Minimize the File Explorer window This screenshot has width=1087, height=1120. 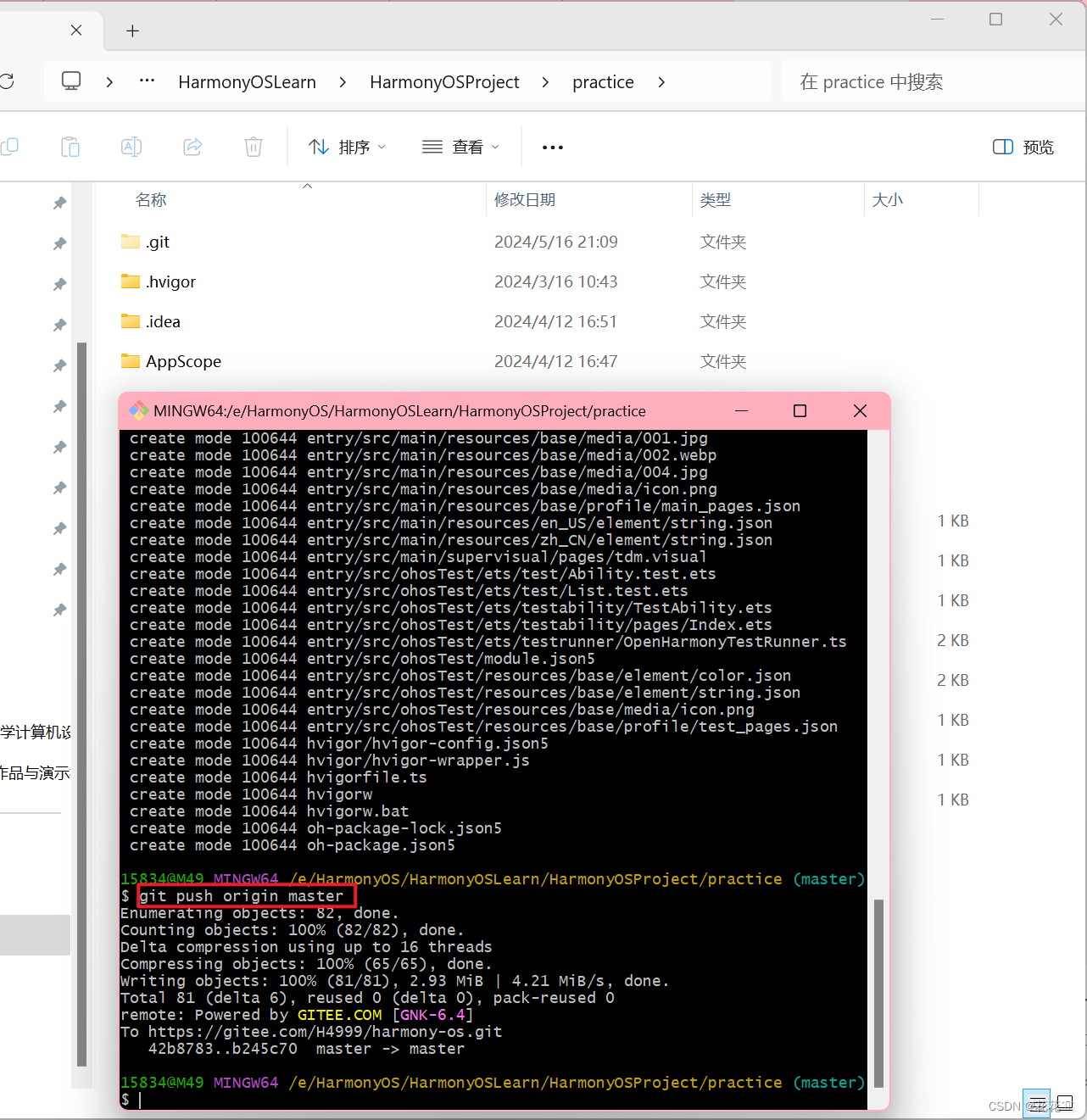click(938, 19)
